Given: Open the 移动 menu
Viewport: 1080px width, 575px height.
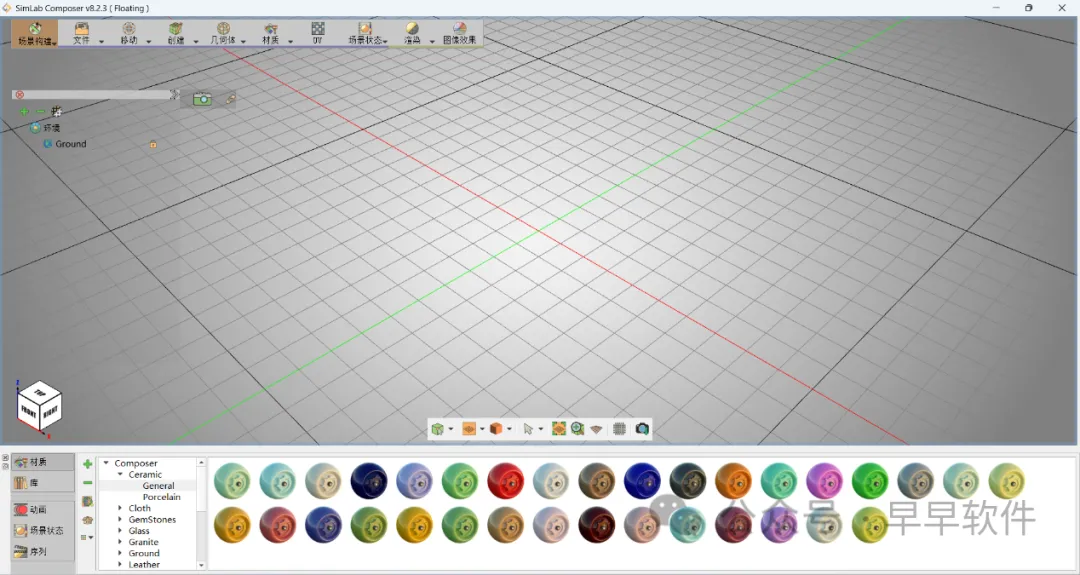Looking at the screenshot, I should pos(129,33).
